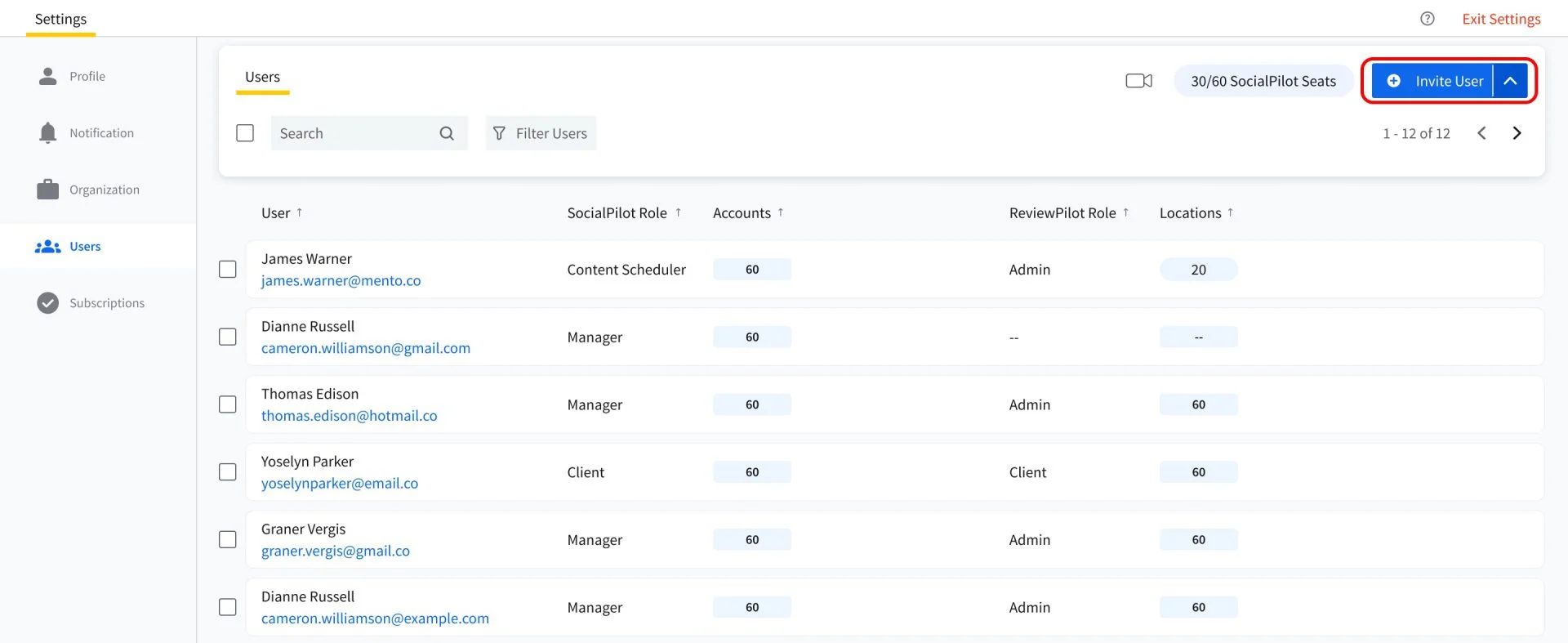Open Profile settings in sidebar
The height and width of the screenshot is (643, 1568).
click(x=87, y=76)
